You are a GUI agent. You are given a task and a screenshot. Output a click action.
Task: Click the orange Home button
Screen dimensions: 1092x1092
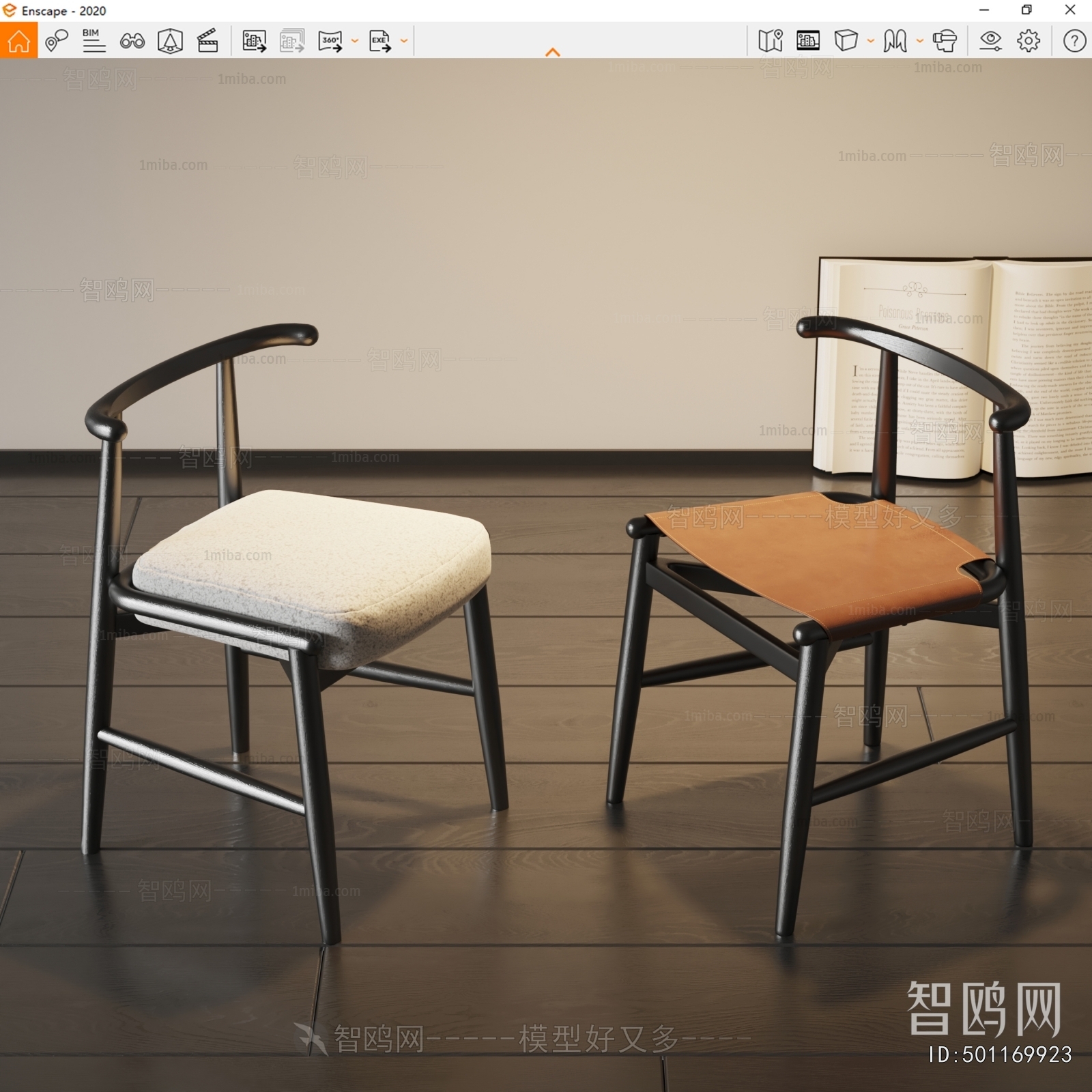pyautogui.click(x=18, y=40)
